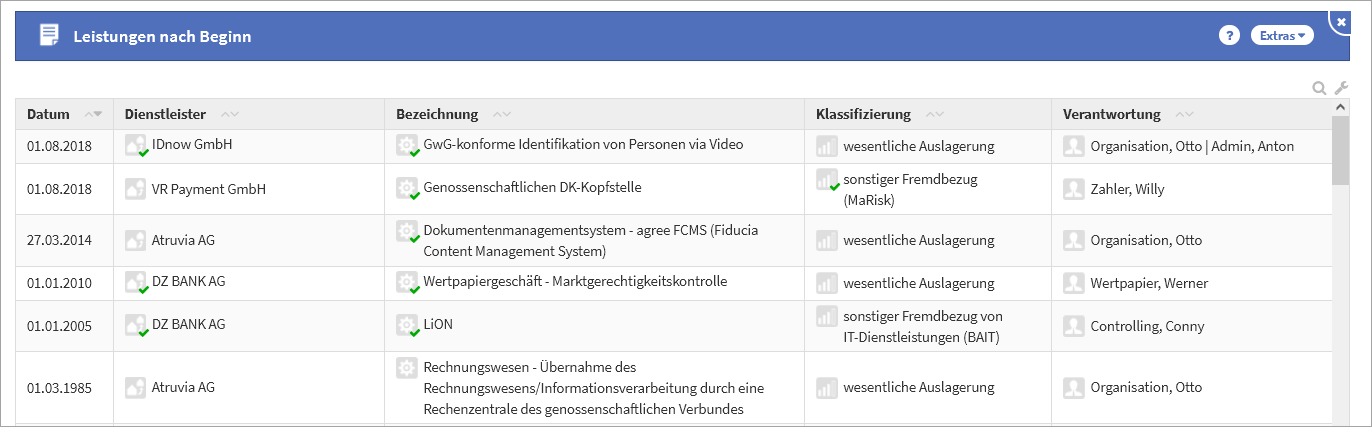
Task: Click gear icon for Genossenschaftlichen DK-Kopfstelle
Action: tap(407, 189)
